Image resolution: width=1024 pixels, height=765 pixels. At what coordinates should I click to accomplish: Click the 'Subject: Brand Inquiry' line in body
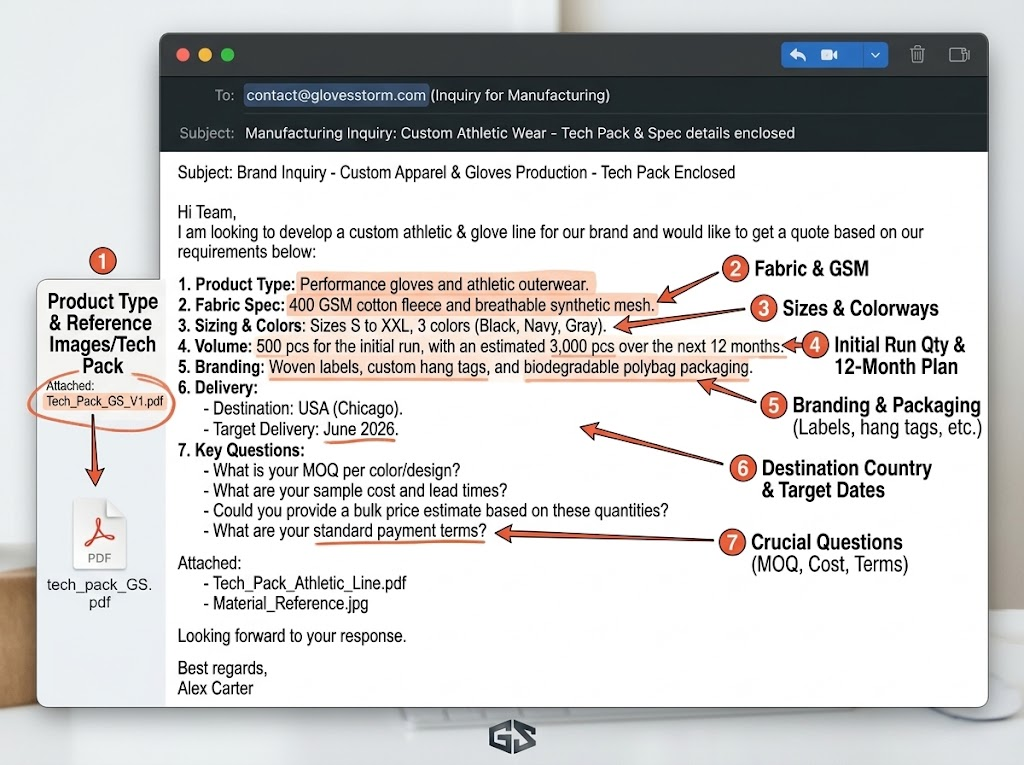tap(456, 172)
